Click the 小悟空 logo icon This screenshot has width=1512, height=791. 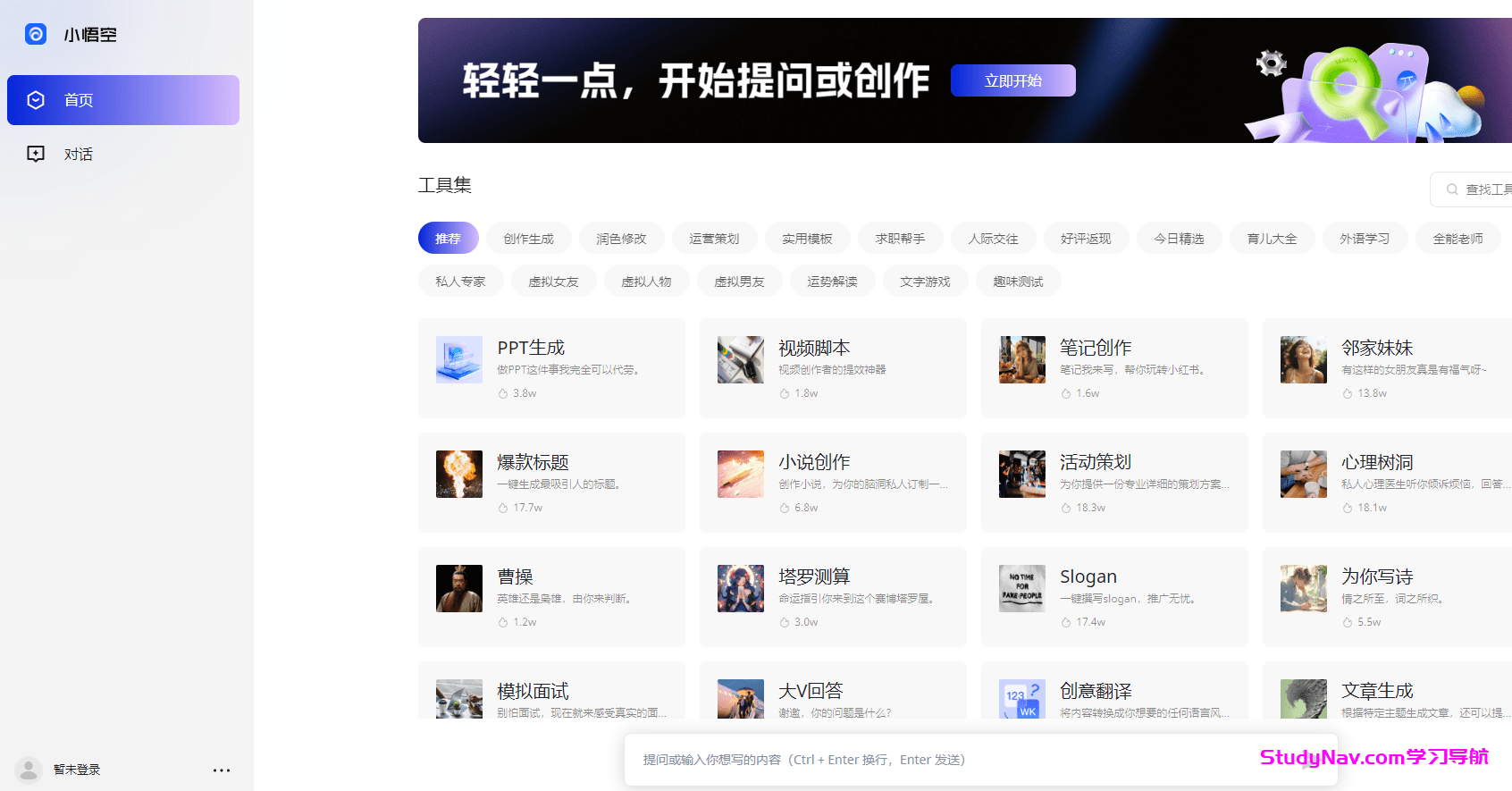tap(36, 35)
